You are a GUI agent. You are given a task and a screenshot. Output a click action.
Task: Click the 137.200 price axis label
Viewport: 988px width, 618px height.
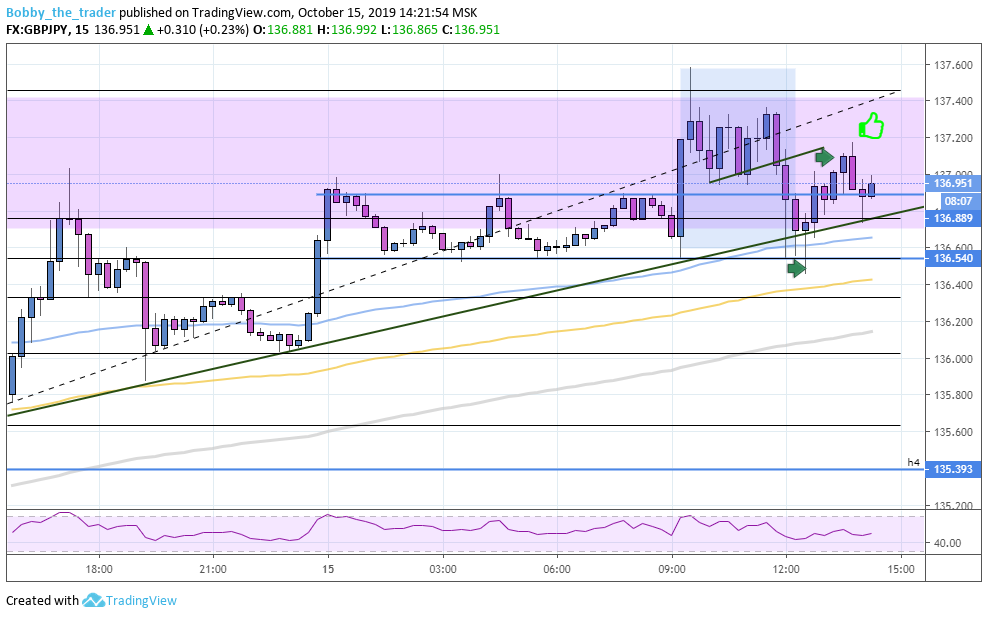953,138
